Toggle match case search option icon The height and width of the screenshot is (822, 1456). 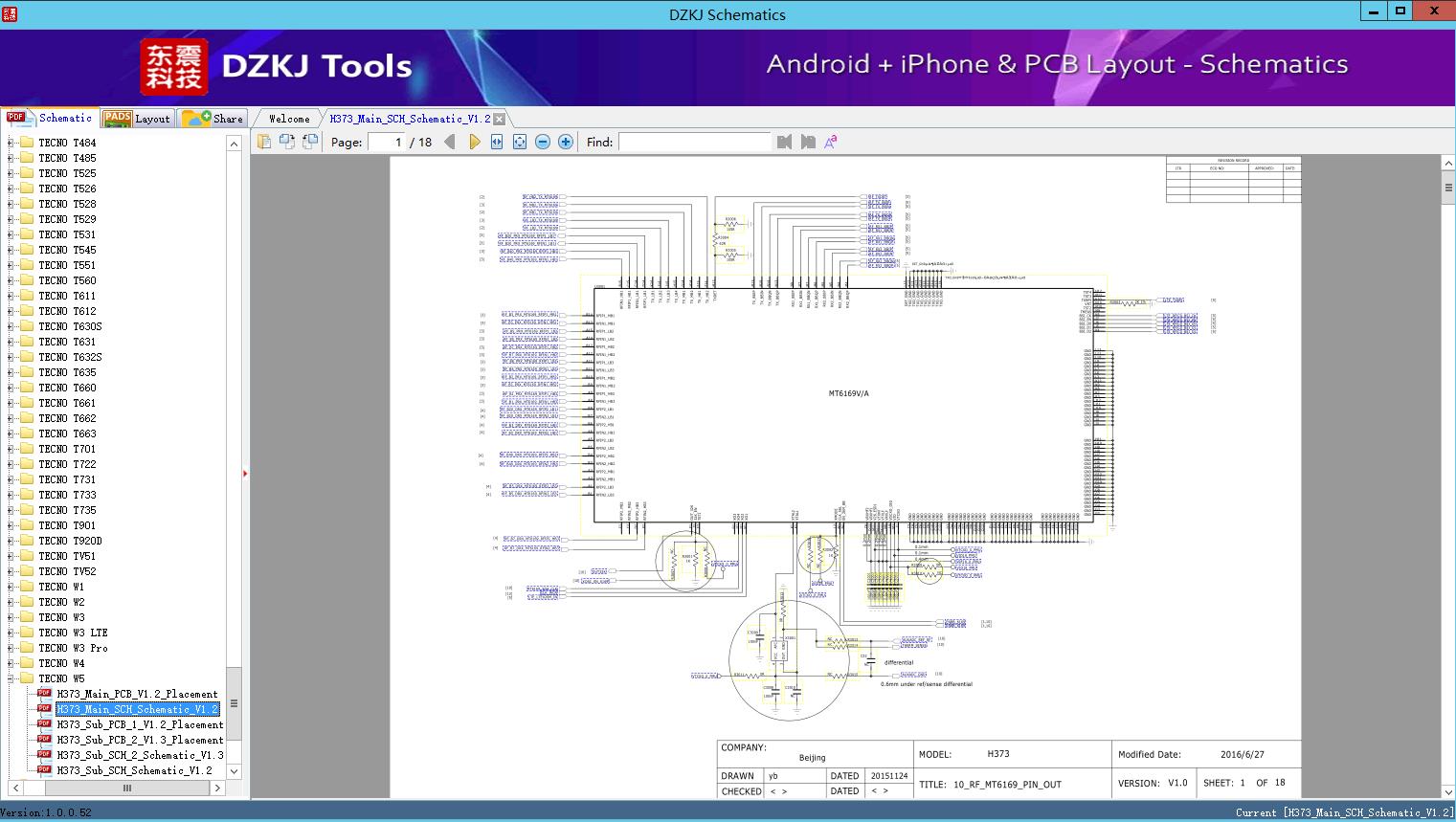pyautogui.click(x=831, y=142)
